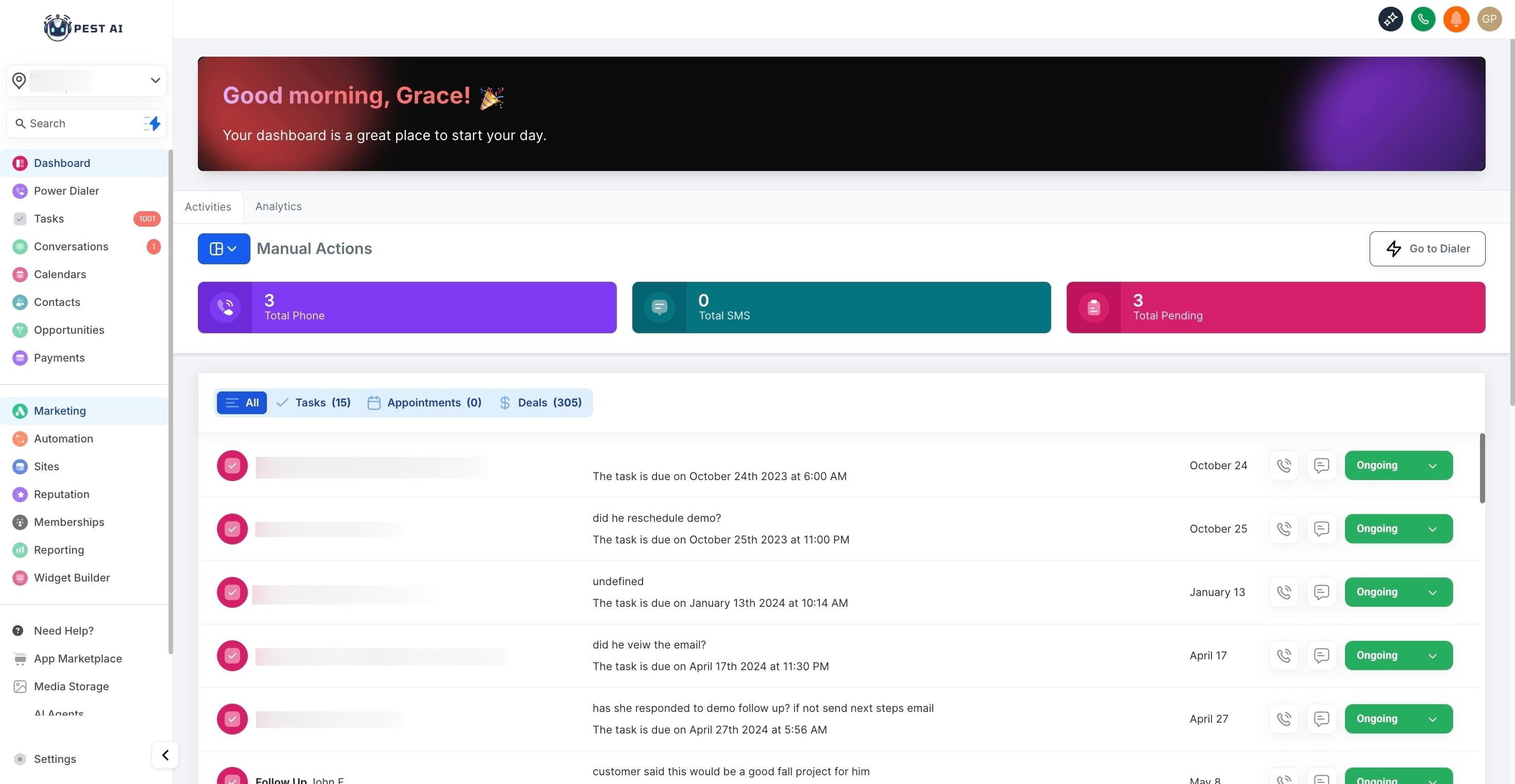Click the Go to Dialer button
The width and height of the screenshot is (1515, 784).
(x=1427, y=249)
